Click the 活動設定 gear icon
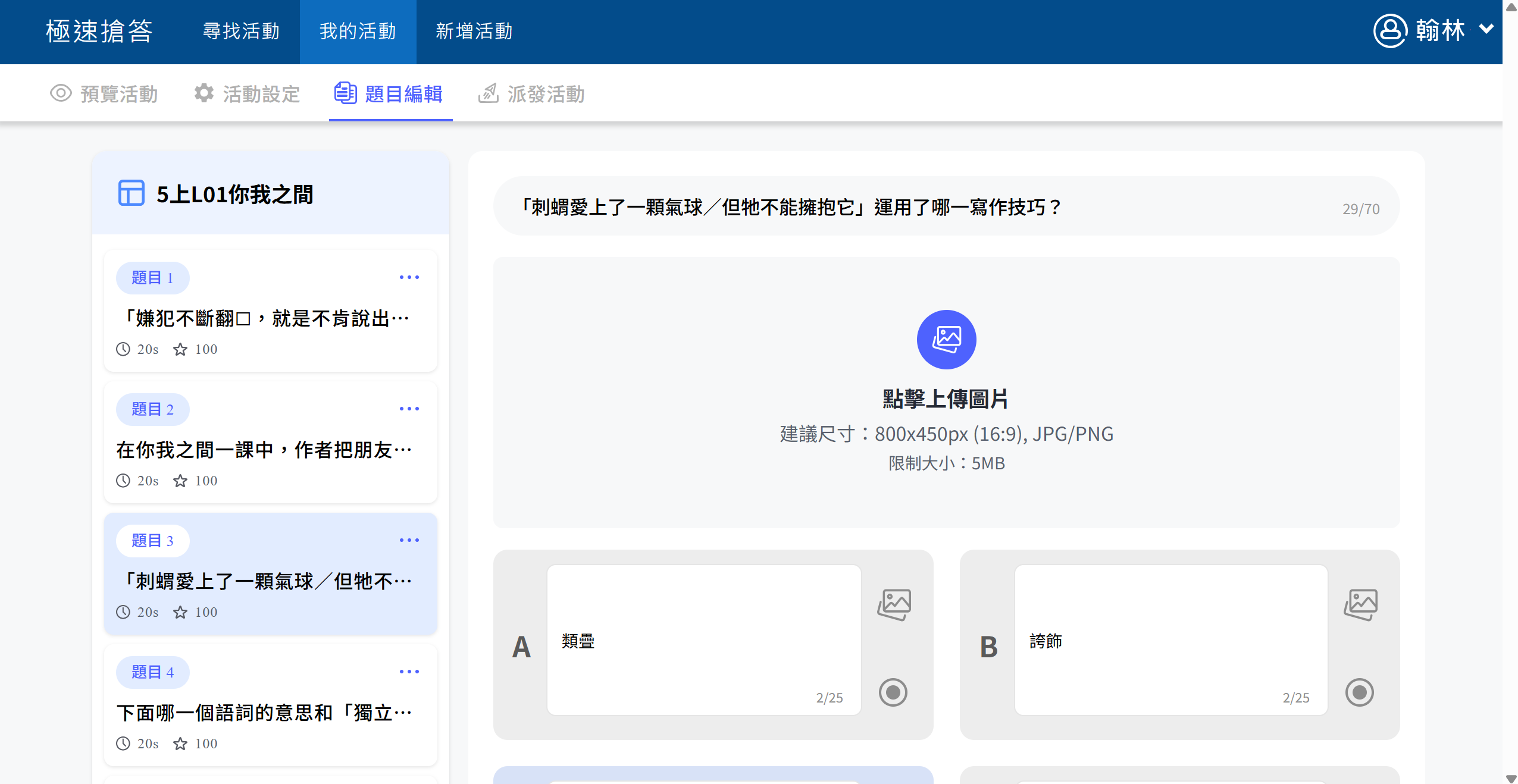1518x784 pixels. pos(204,93)
